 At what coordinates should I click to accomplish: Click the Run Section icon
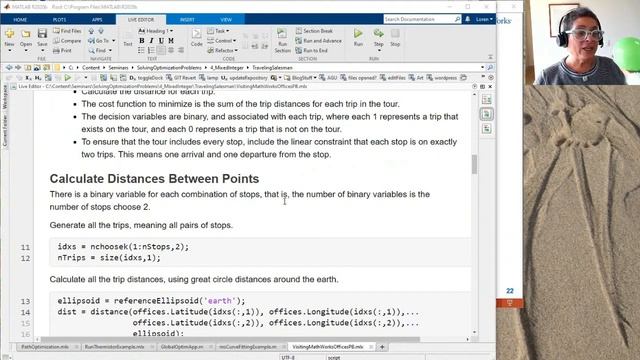click(x=282, y=34)
